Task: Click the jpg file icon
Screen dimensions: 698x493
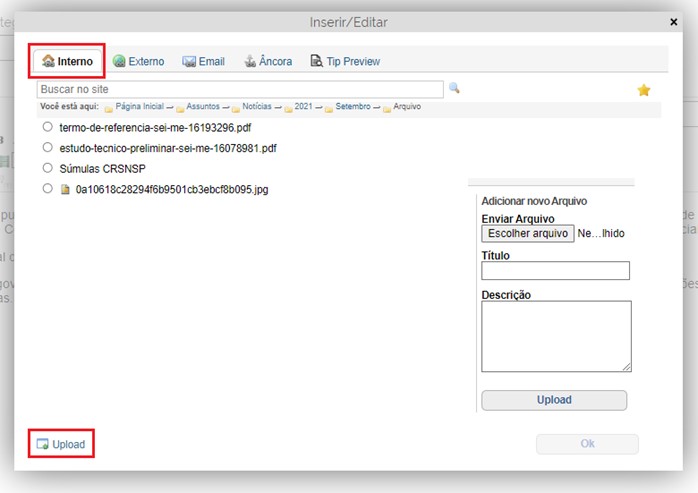Action: (x=65, y=190)
